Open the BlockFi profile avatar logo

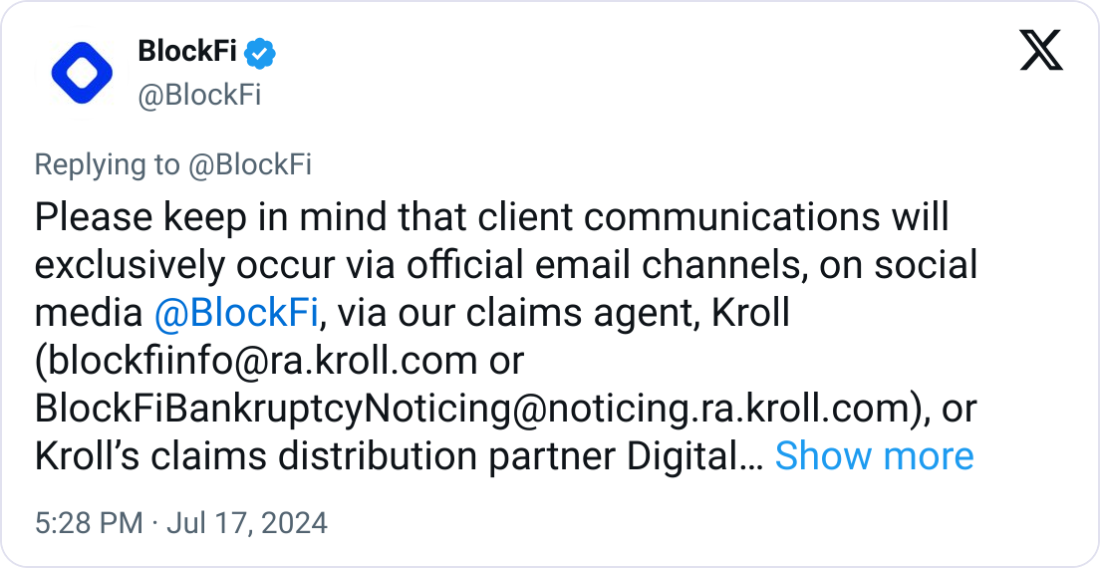pyautogui.click(x=82, y=73)
